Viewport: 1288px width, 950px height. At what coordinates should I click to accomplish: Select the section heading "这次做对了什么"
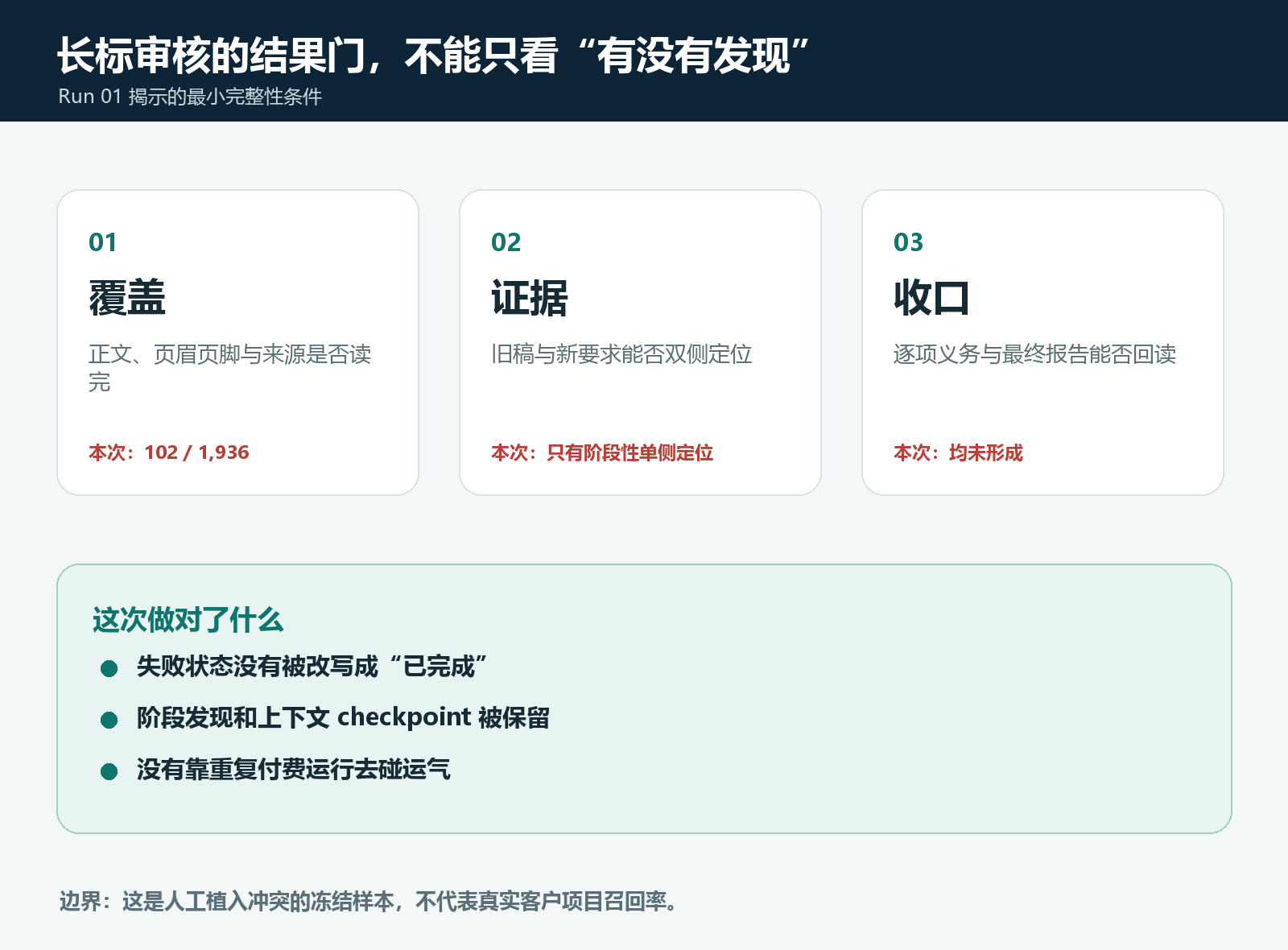pos(188,620)
